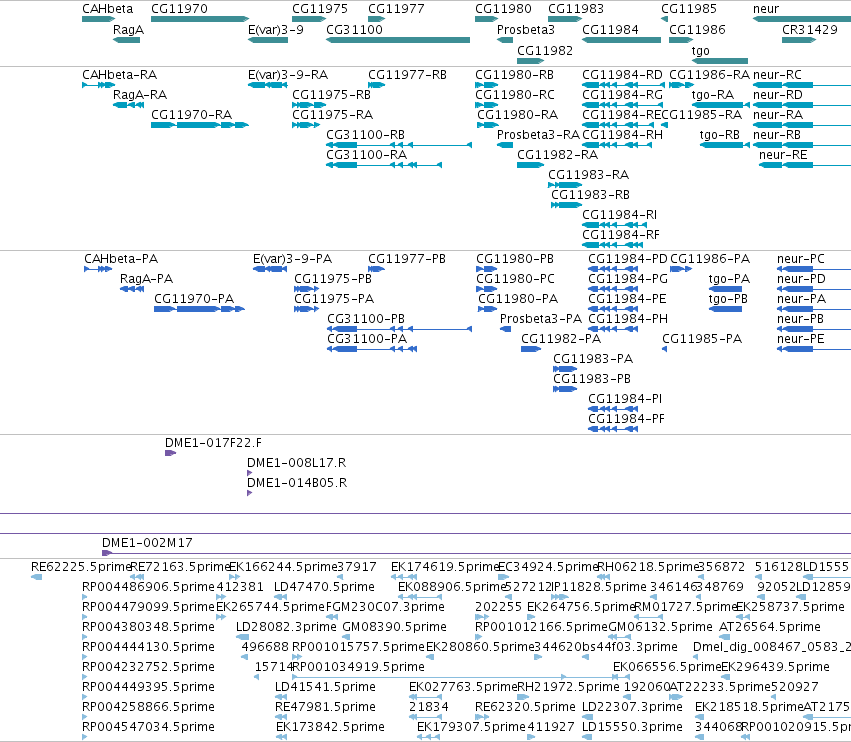Select the Prosbeta3-PA protein label
The height and width of the screenshot is (742, 851).
pyautogui.click(x=541, y=319)
